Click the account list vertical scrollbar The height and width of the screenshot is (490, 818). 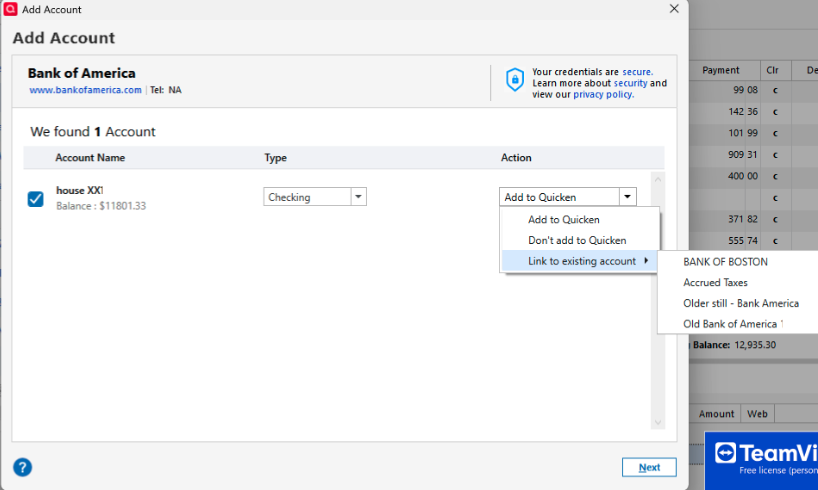[657, 300]
